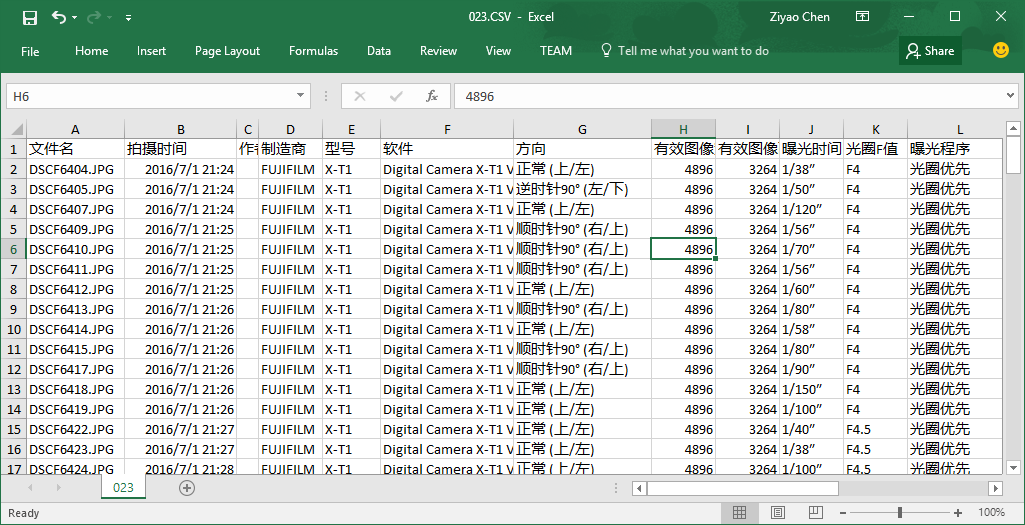1025x525 pixels.
Task: Switch to Page Layout view icon
Action: coord(777,513)
